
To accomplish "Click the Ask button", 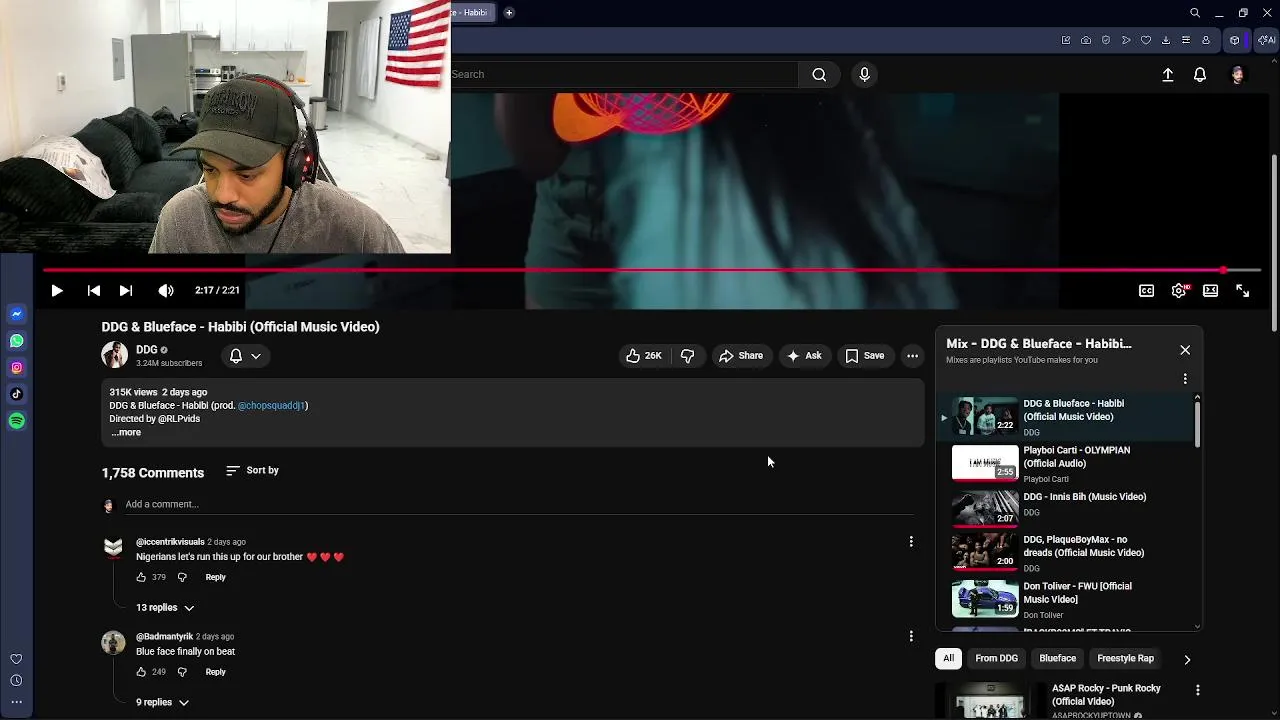I will tap(804, 356).
